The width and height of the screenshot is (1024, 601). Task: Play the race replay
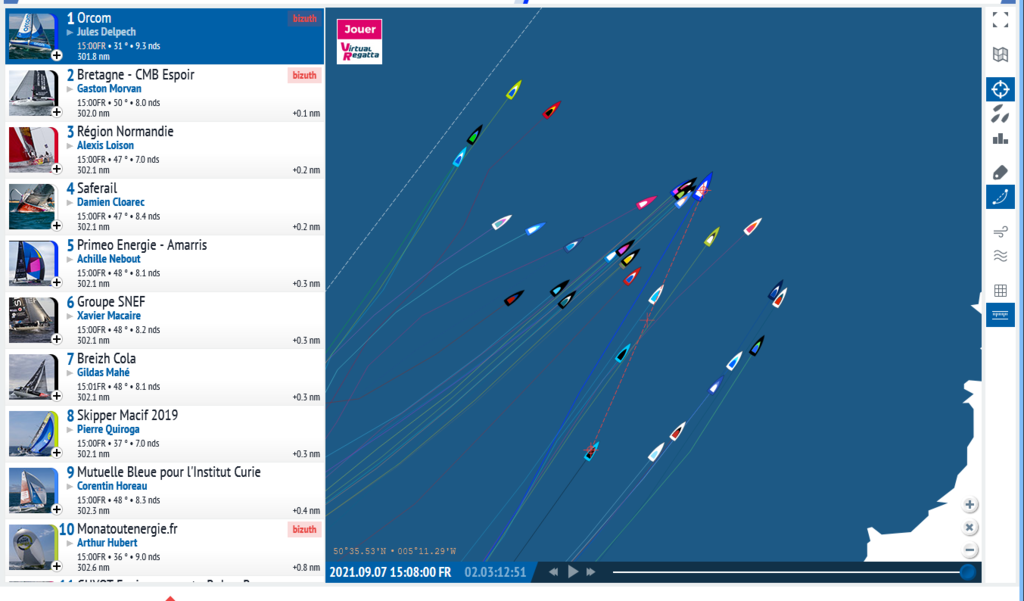coord(573,572)
